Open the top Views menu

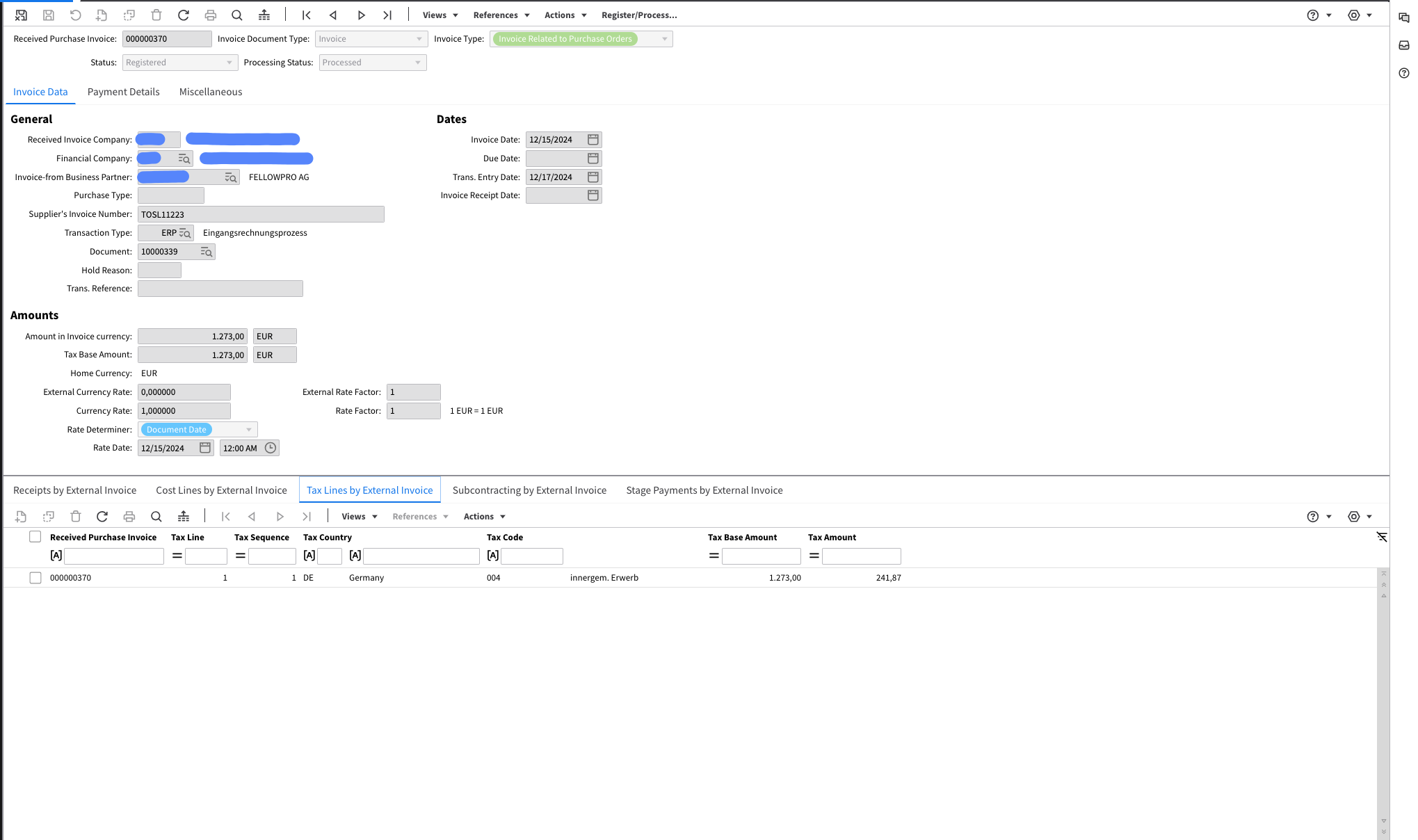(x=440, y=15)
